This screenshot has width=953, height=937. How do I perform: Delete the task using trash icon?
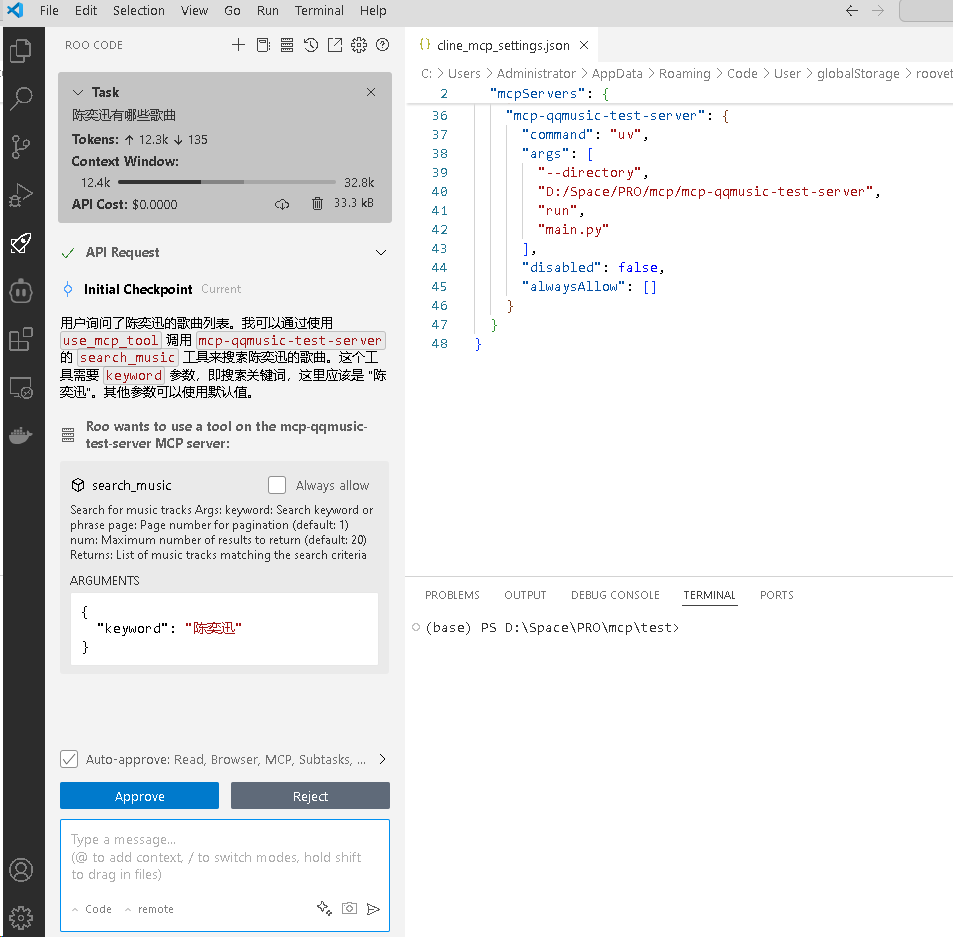(x=317, y=204)
